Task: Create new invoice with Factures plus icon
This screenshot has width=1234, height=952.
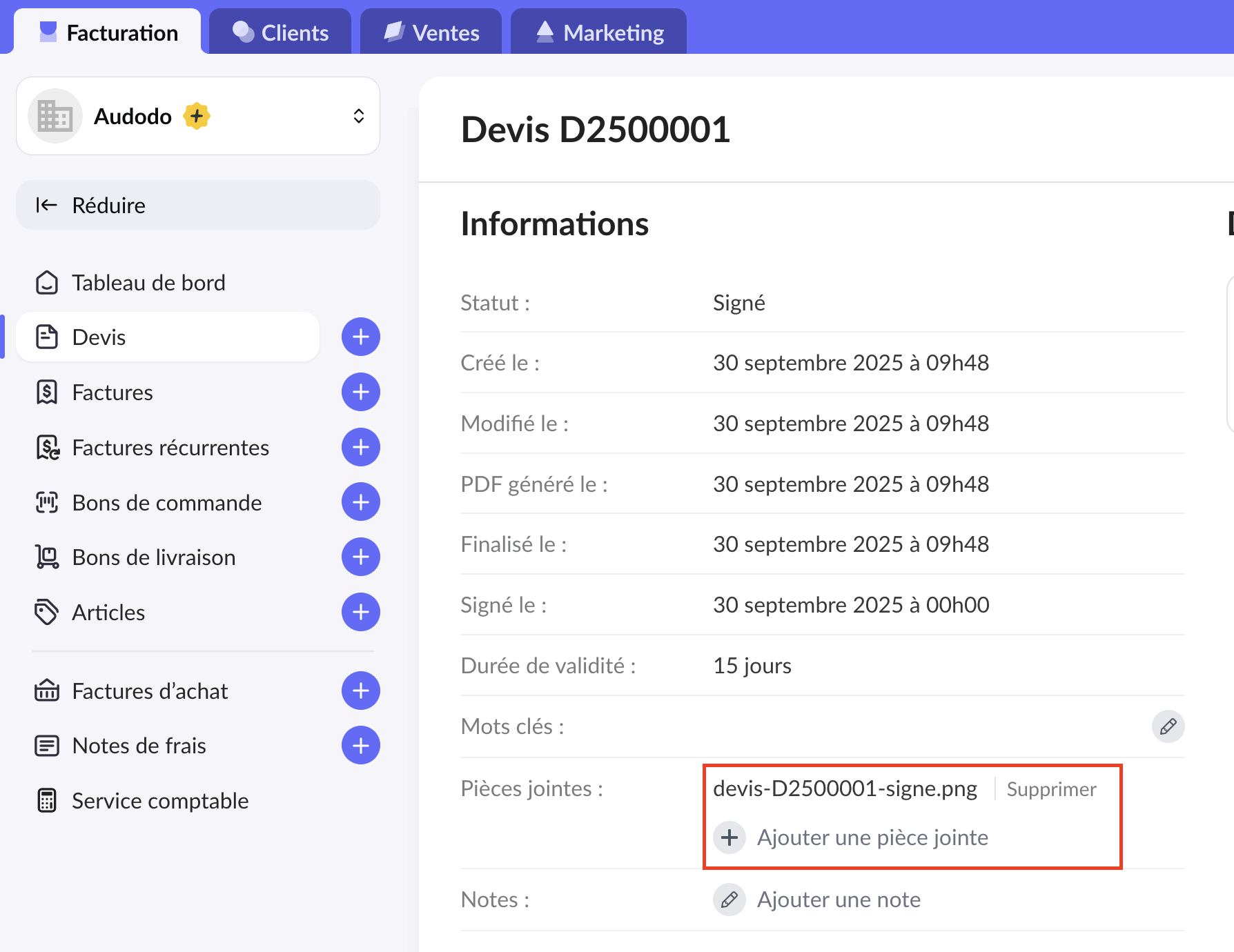Action: click(360, 392)
